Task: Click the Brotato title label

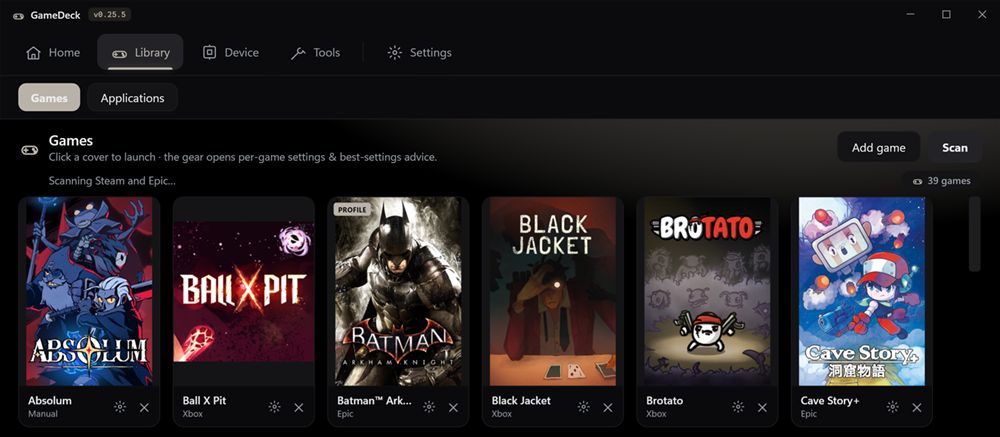Action: point(665,401)
